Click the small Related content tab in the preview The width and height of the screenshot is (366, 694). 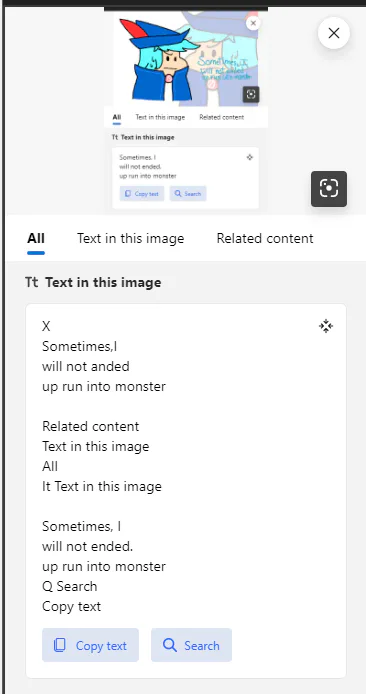tap(221, 117)
